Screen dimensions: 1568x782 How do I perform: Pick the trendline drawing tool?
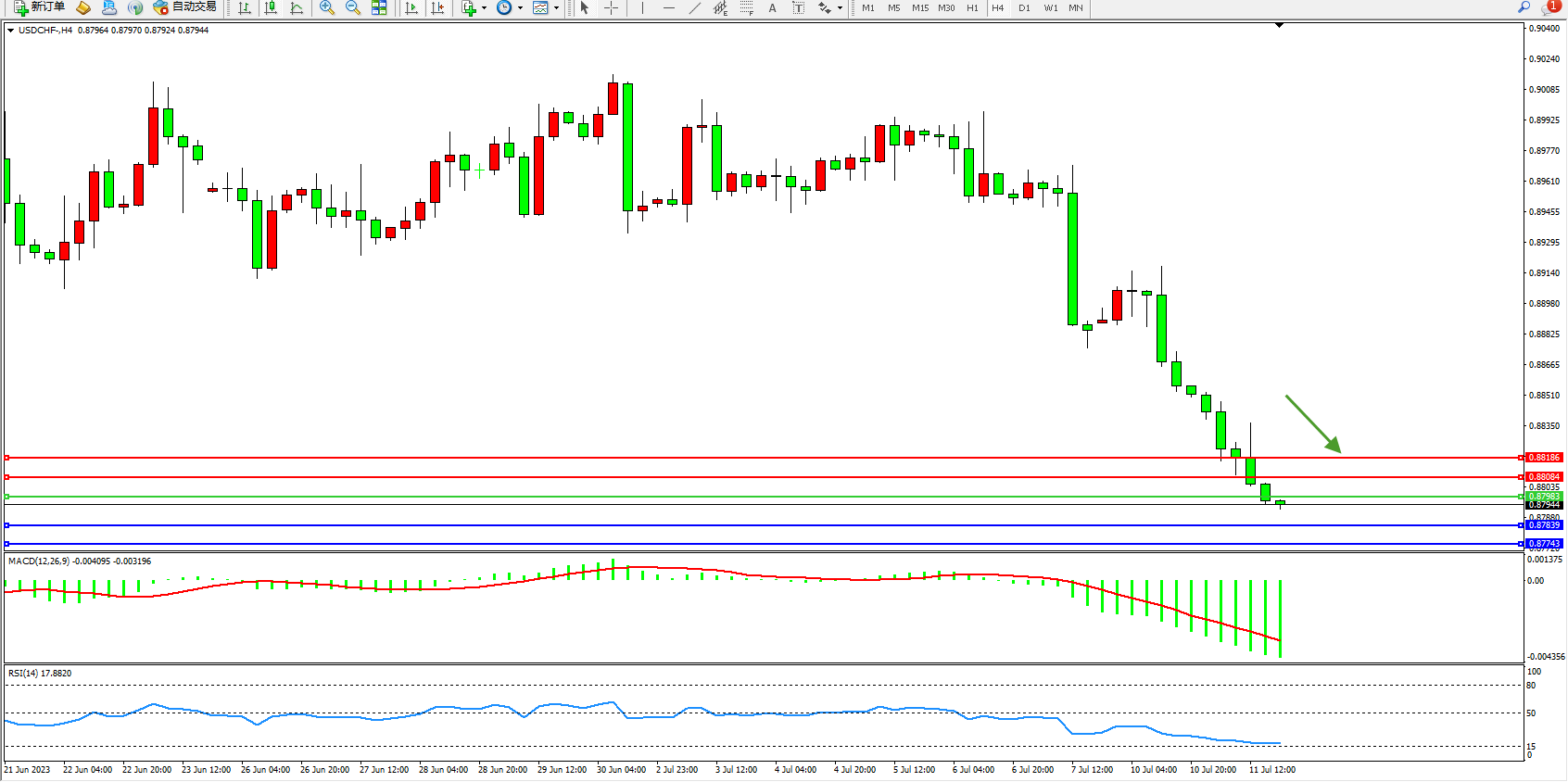(x=694, y=7)
